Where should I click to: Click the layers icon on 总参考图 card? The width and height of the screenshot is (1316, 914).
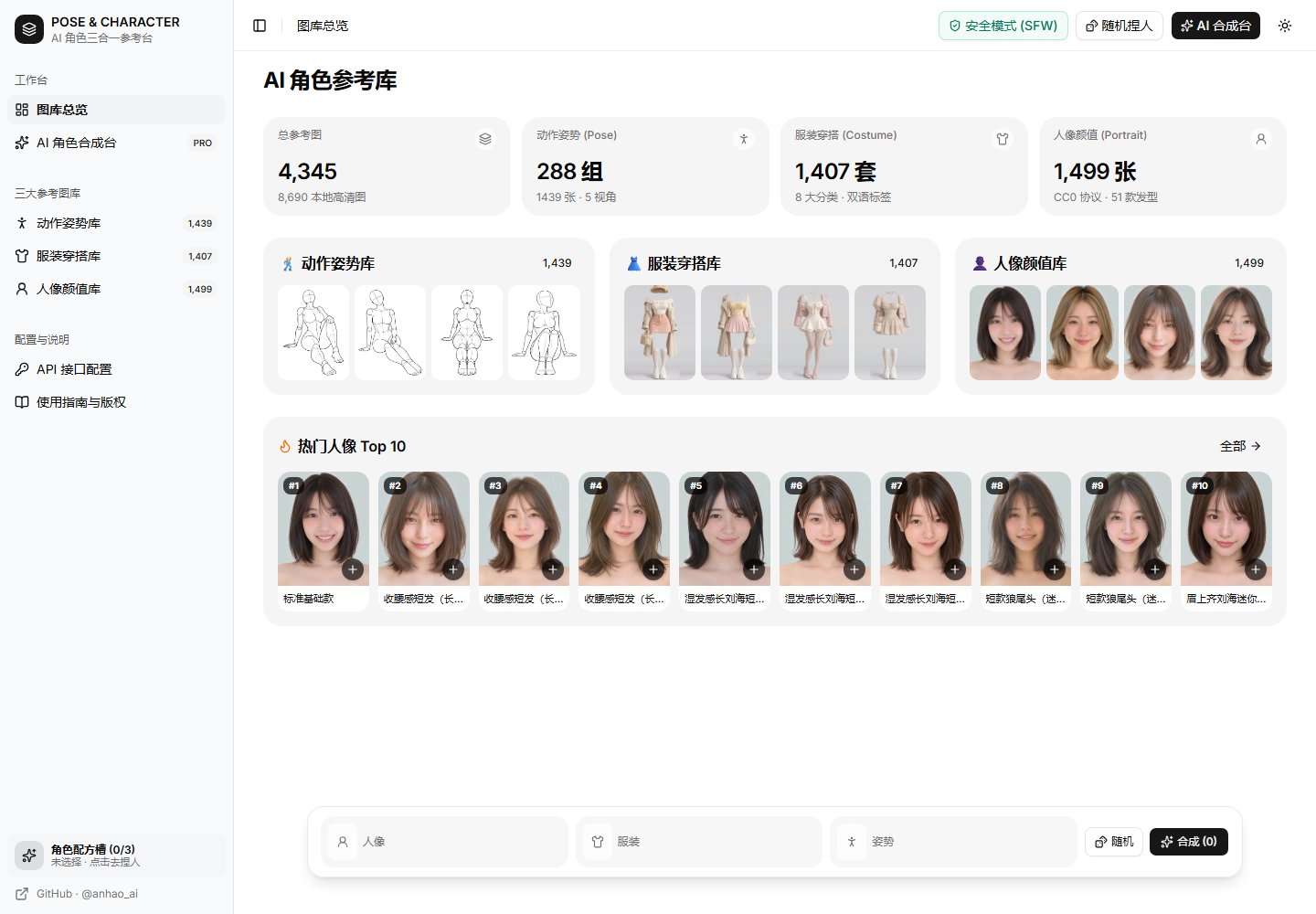tap(485, 139)
